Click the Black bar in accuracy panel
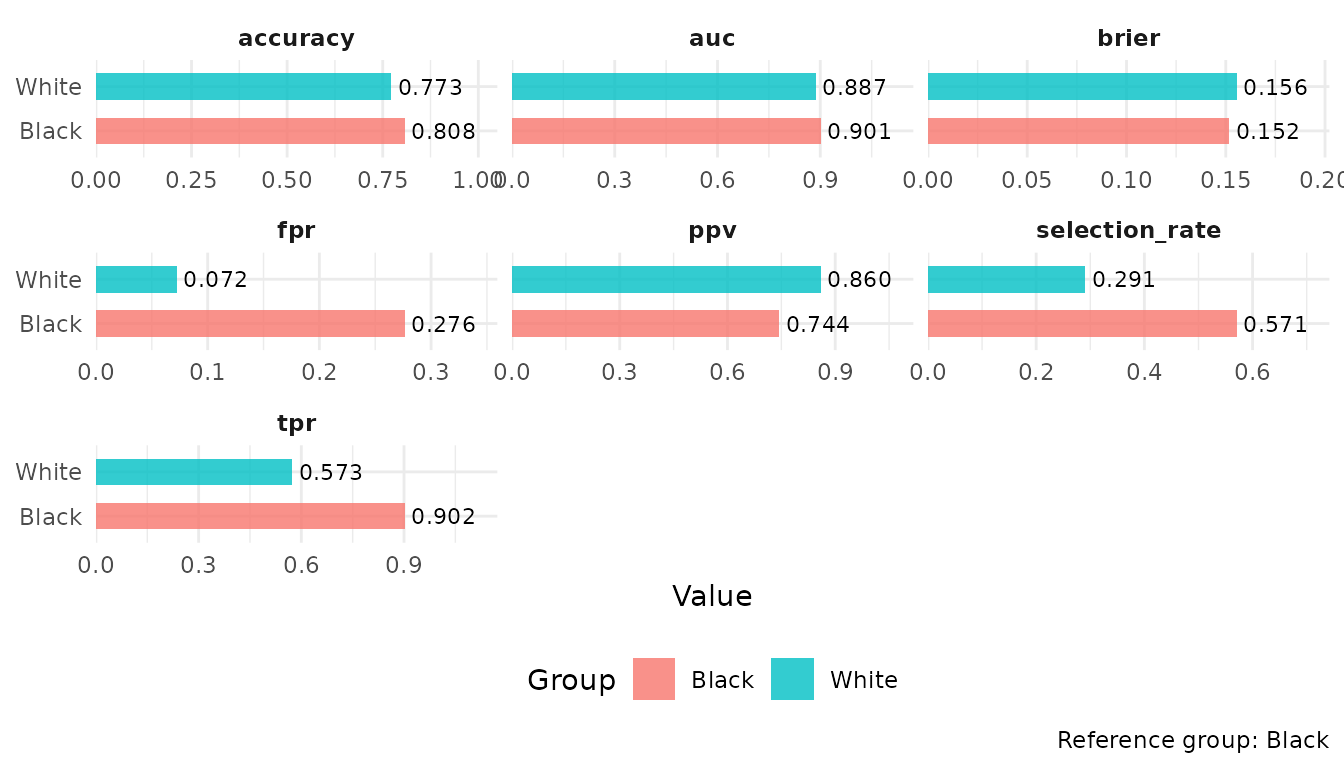1344x768 pixels. click(250, 131)
